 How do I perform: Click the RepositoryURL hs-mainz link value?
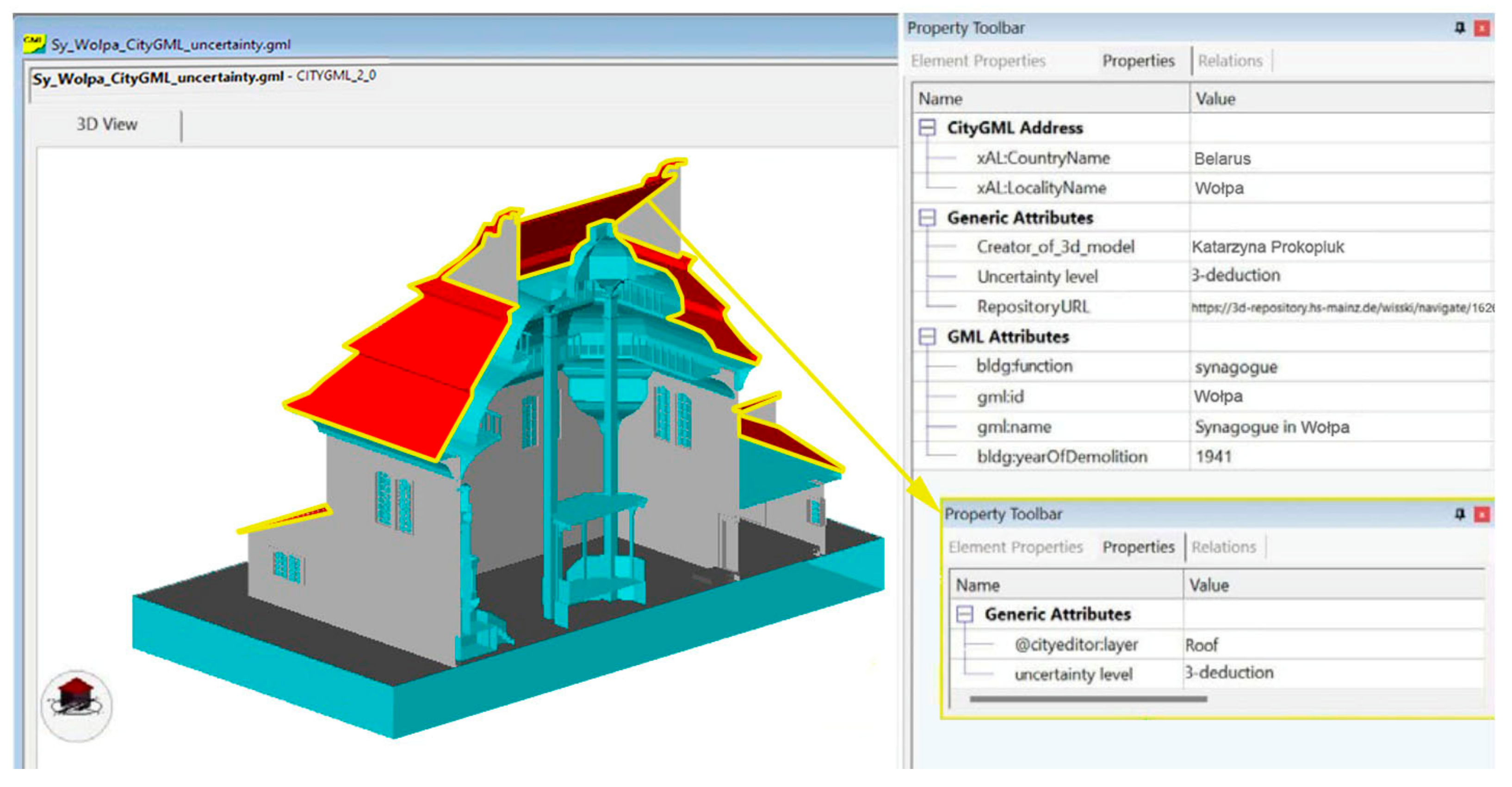point(1341,307)
